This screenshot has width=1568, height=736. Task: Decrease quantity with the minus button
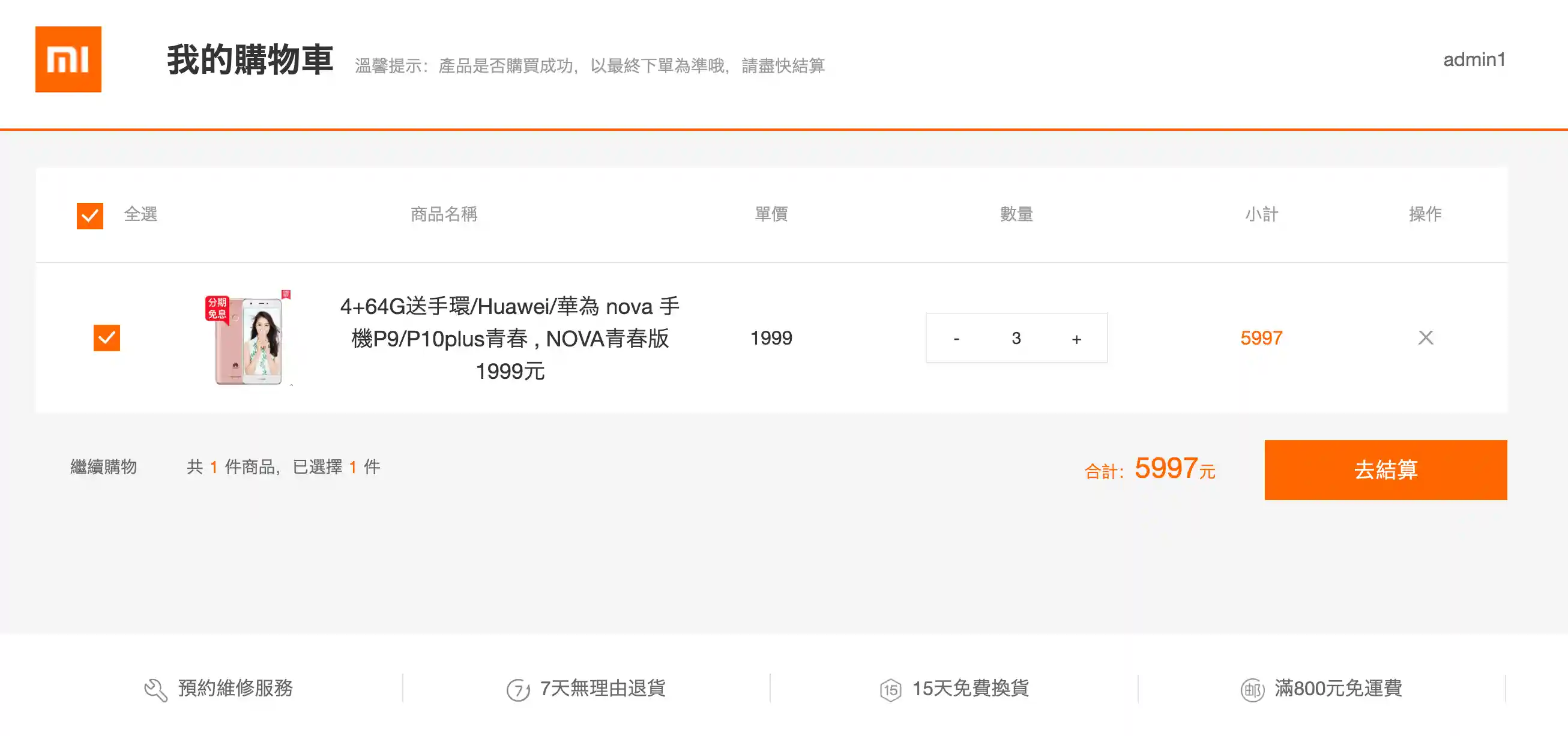point(956,339)
